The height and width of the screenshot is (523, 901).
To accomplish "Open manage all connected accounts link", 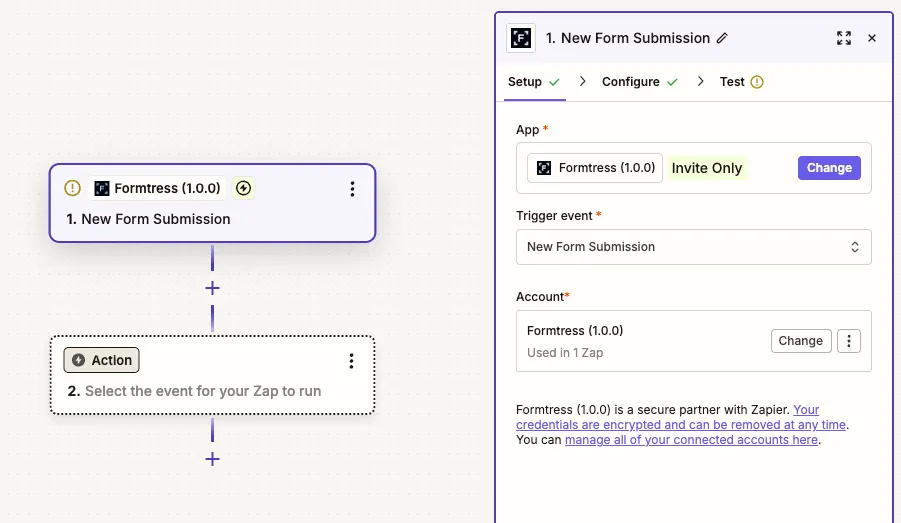I will (x=691, y=440).
